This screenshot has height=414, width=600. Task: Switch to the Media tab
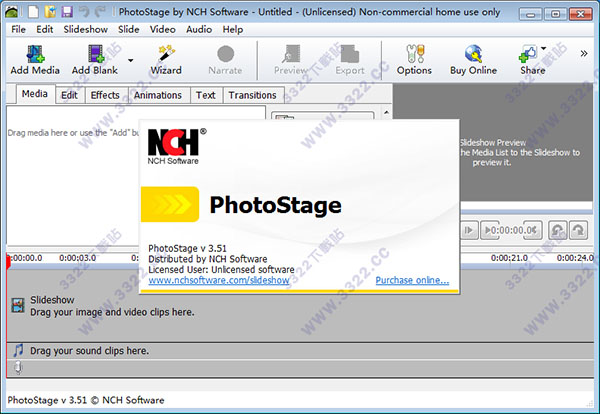35,94
